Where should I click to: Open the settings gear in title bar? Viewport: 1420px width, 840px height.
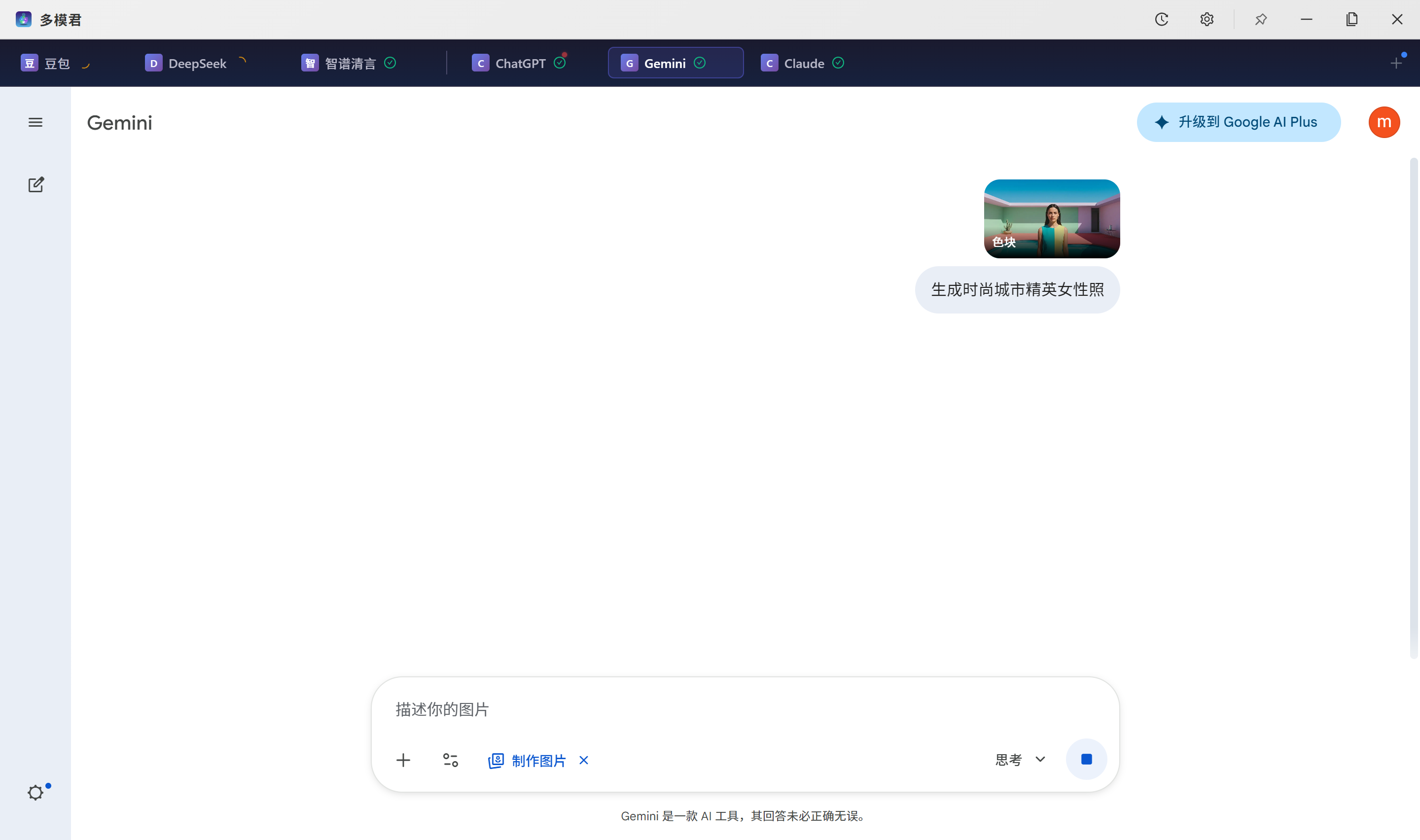(1207, 19)
